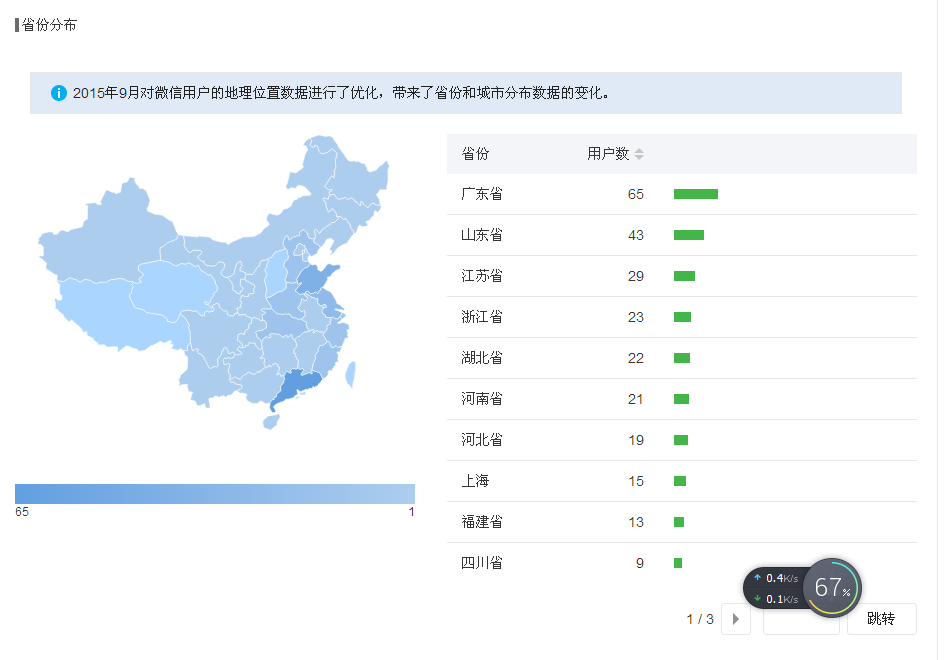Click the 跳转 button
The height and width of the screenshot is (660, 946).
pos(881,619)
